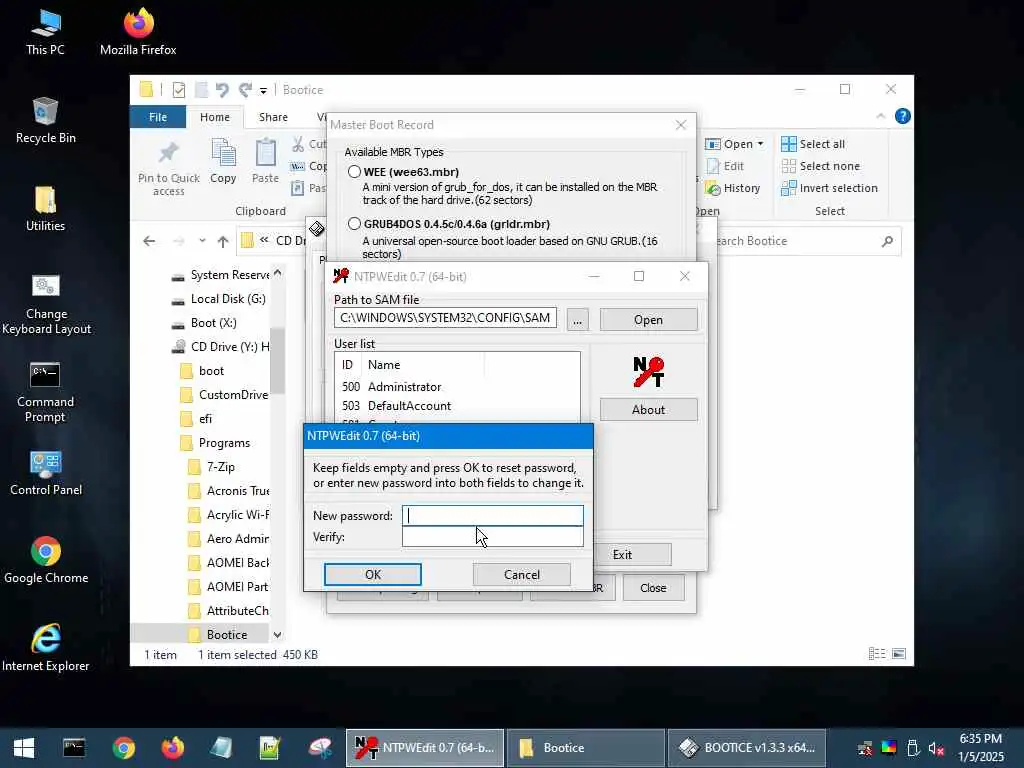The height and width of the screenshot is (768, 1024).
Task: Click the Explorer Back navigation arrow
Action: 149,241
